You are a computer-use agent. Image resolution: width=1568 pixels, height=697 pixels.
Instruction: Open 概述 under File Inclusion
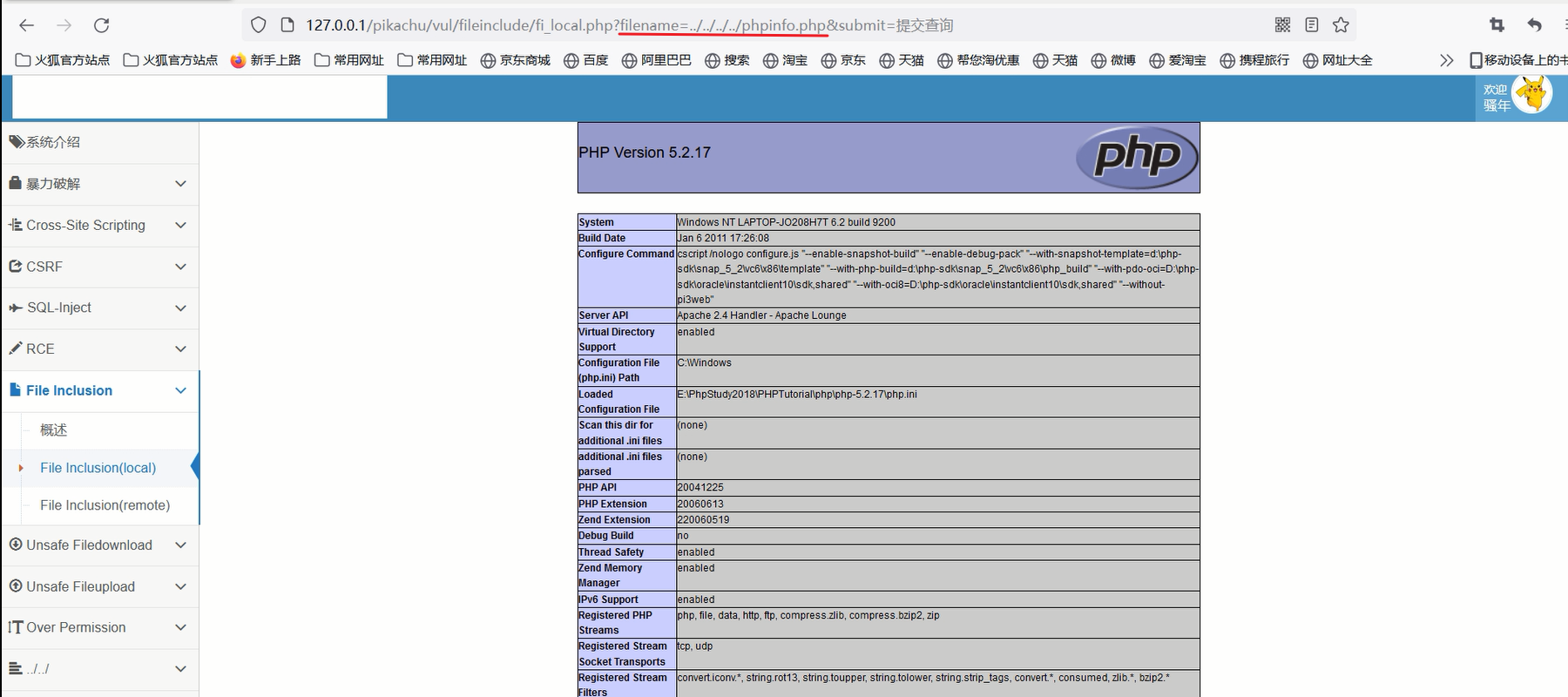point(100,430)
